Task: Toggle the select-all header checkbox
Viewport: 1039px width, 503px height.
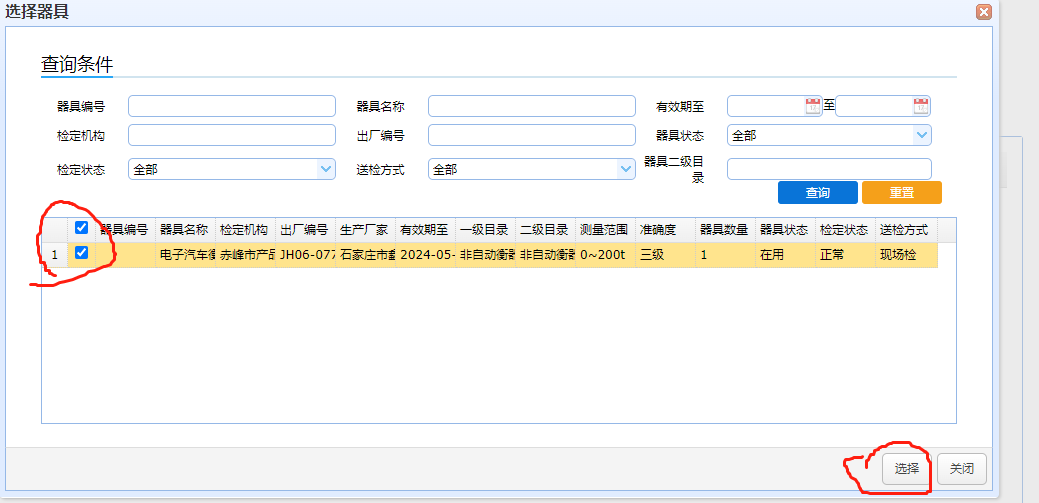Action: [x=82, y=229]
